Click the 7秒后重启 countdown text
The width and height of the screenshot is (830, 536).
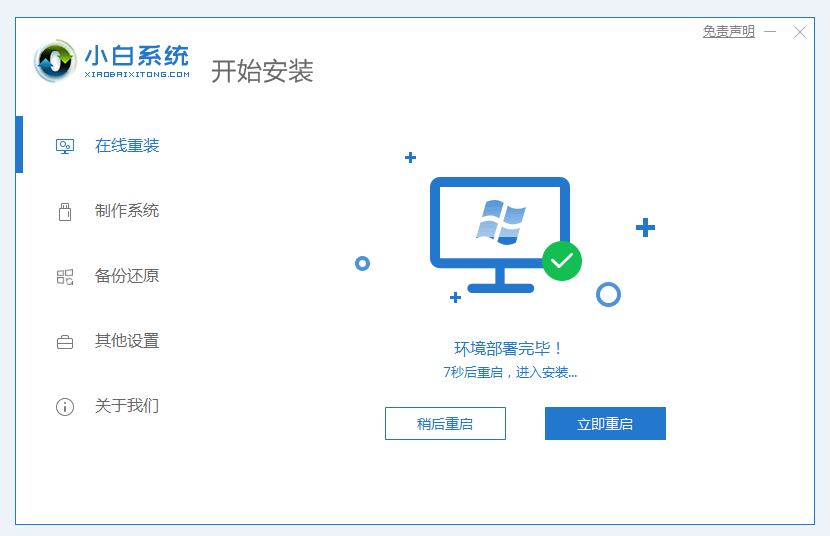click(x=473, y=373)
